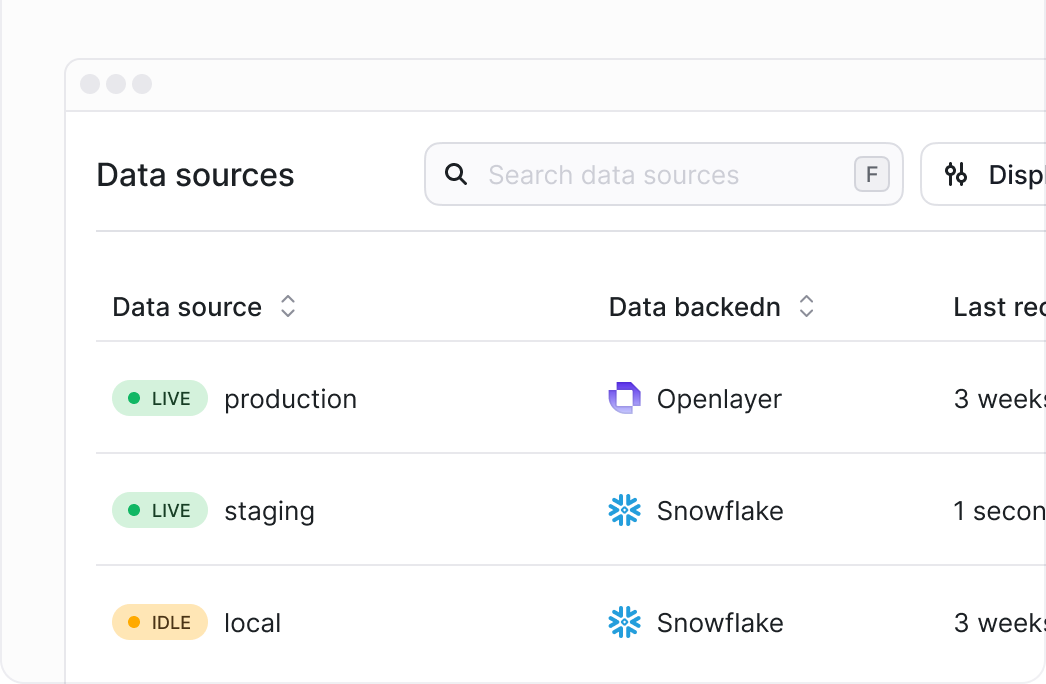Viewport: 1046px width, 684px height.
Task: Click the LIVE status badge for production
Action: 160,398
